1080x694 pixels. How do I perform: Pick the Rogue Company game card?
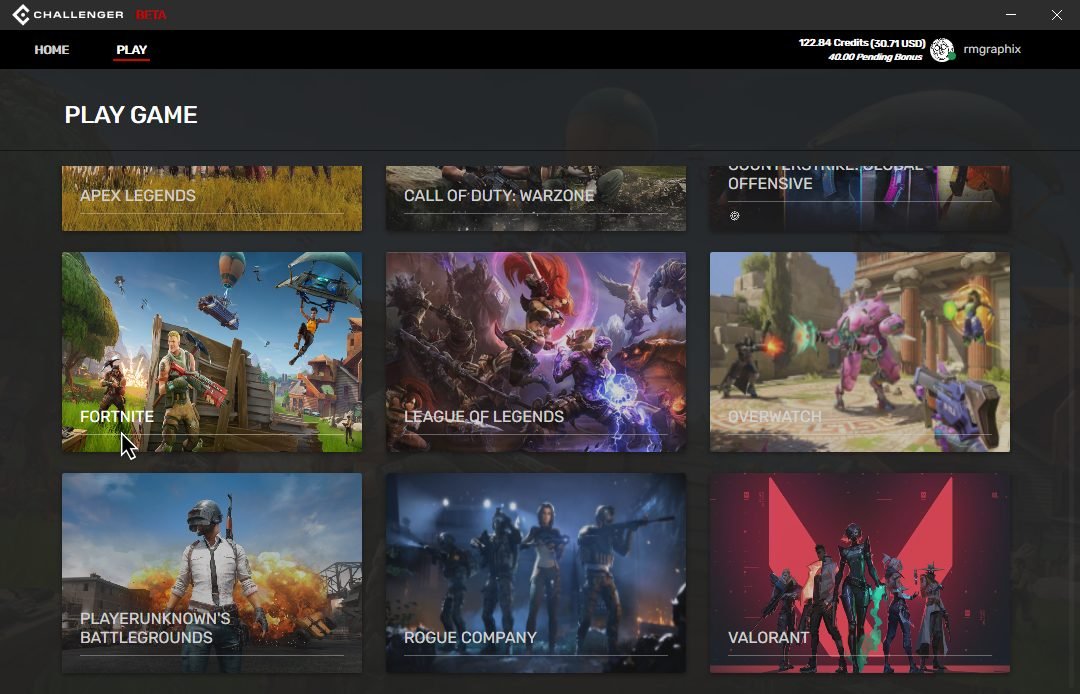[x=536, y=573]
